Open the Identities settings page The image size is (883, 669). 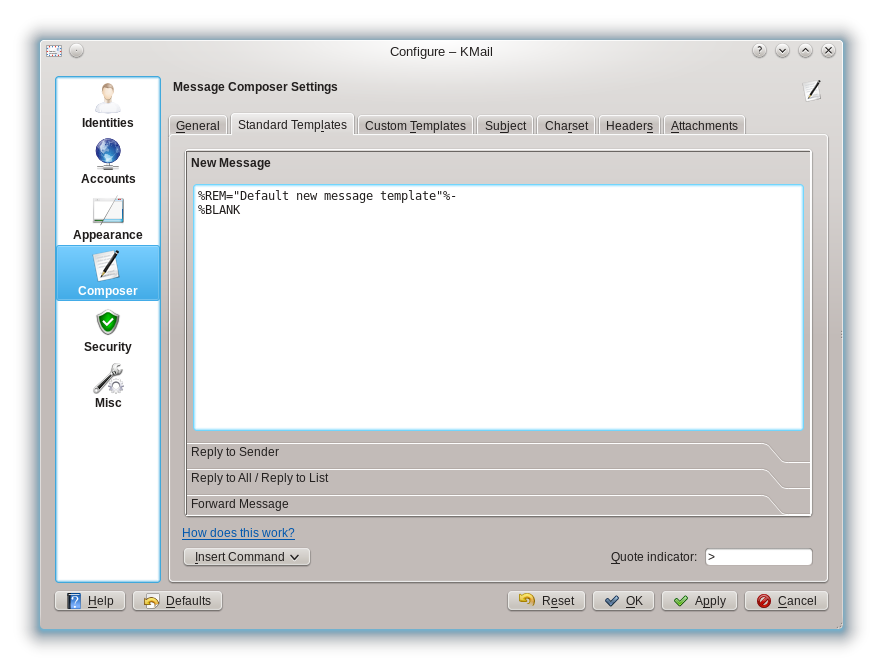107,105
